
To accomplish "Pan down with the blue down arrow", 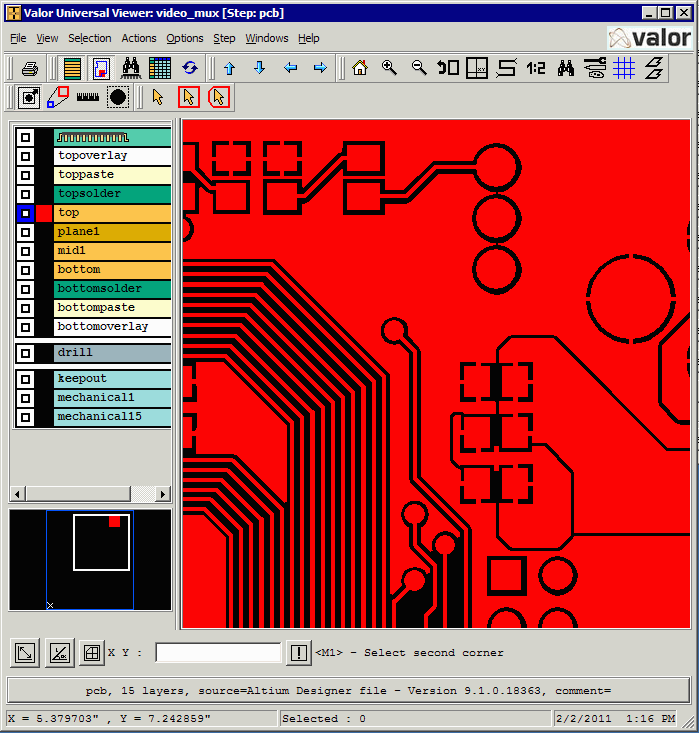I will (x=259, y=69).
